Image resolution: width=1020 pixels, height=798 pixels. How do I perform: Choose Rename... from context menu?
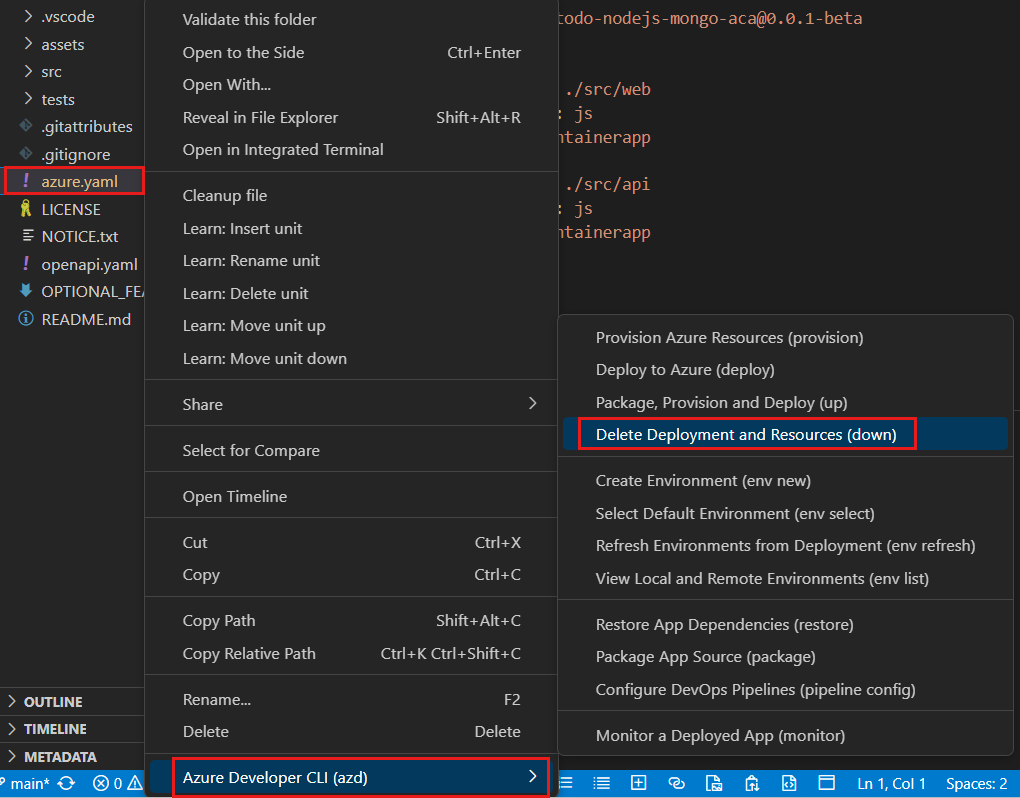pyautogui.click(x=351, y=699)
